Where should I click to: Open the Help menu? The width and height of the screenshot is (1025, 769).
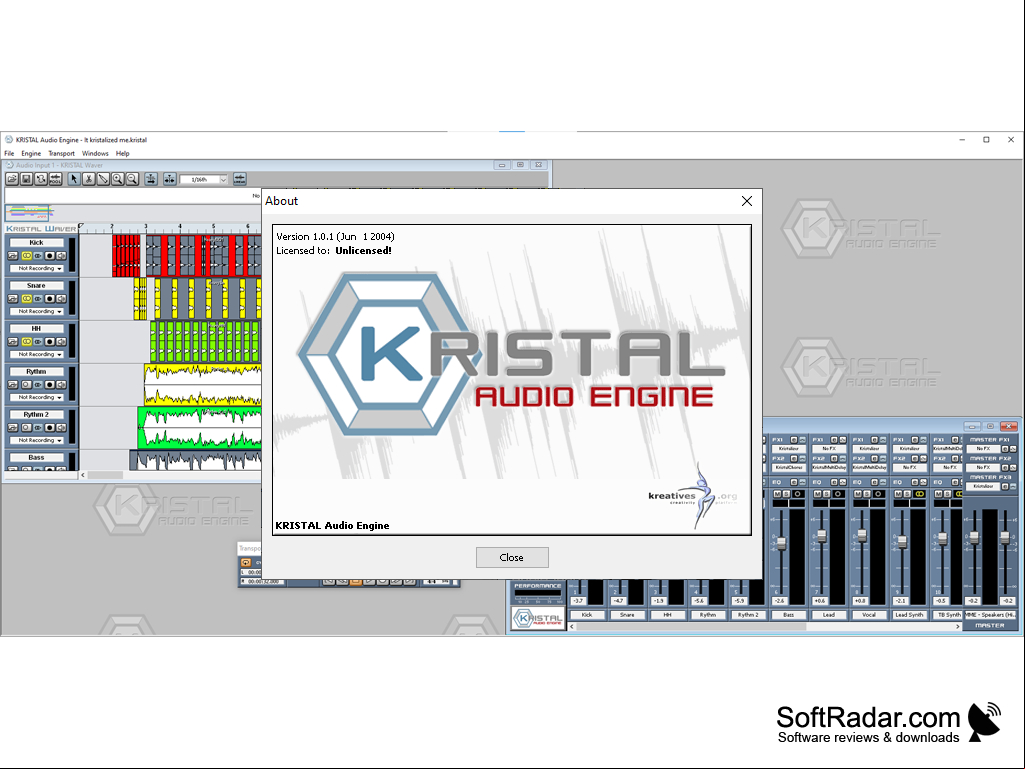click(123, 154)
